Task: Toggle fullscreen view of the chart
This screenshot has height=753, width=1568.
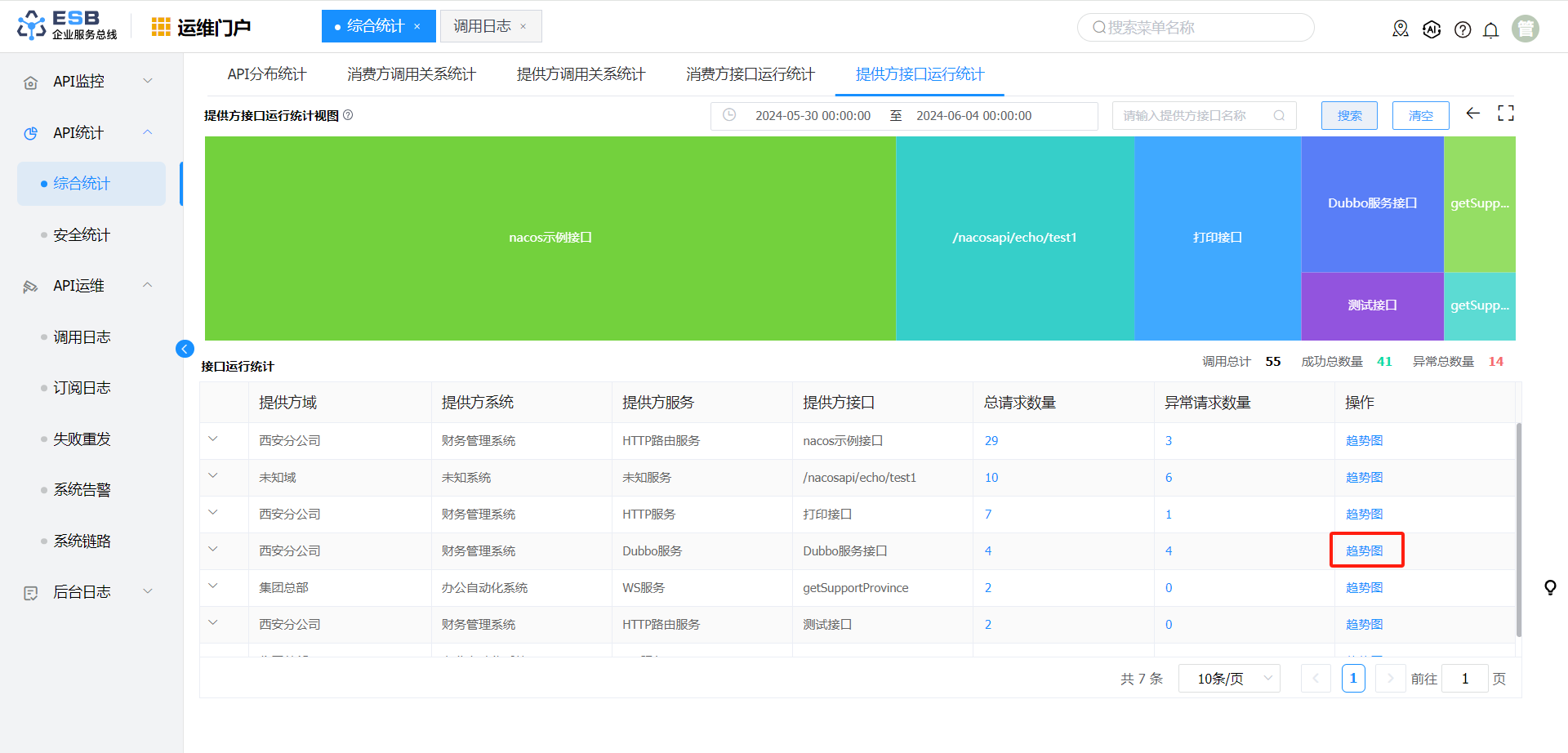Action: coord(1505,114)
